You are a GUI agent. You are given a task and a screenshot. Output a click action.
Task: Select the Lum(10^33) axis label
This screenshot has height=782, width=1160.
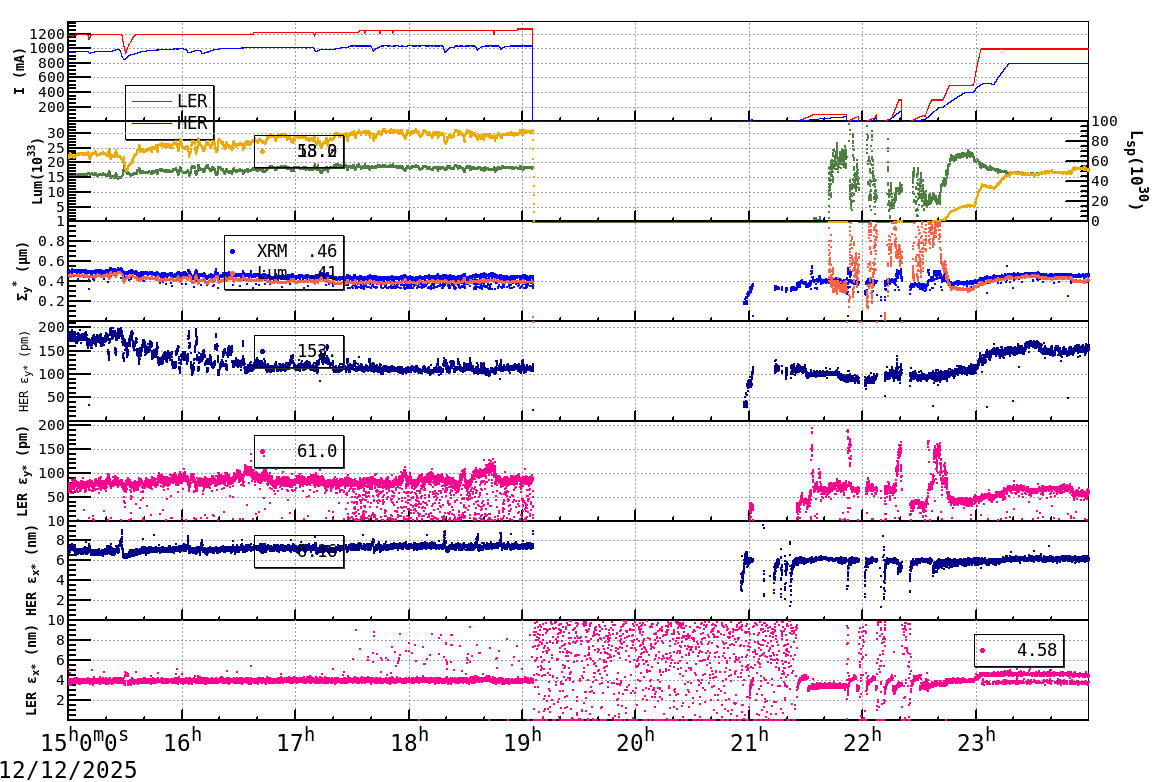(x=35, y=170)
